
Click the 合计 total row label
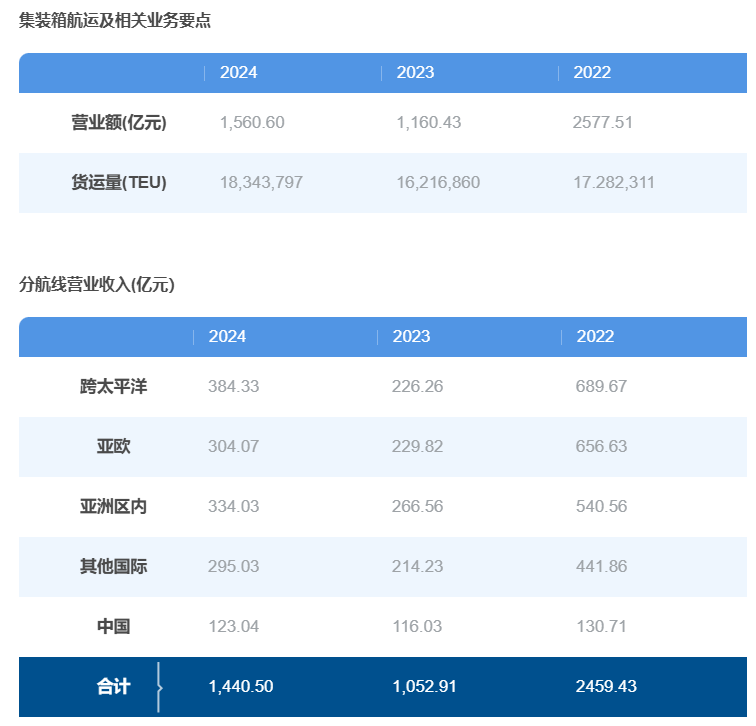(x=113, y=687)
